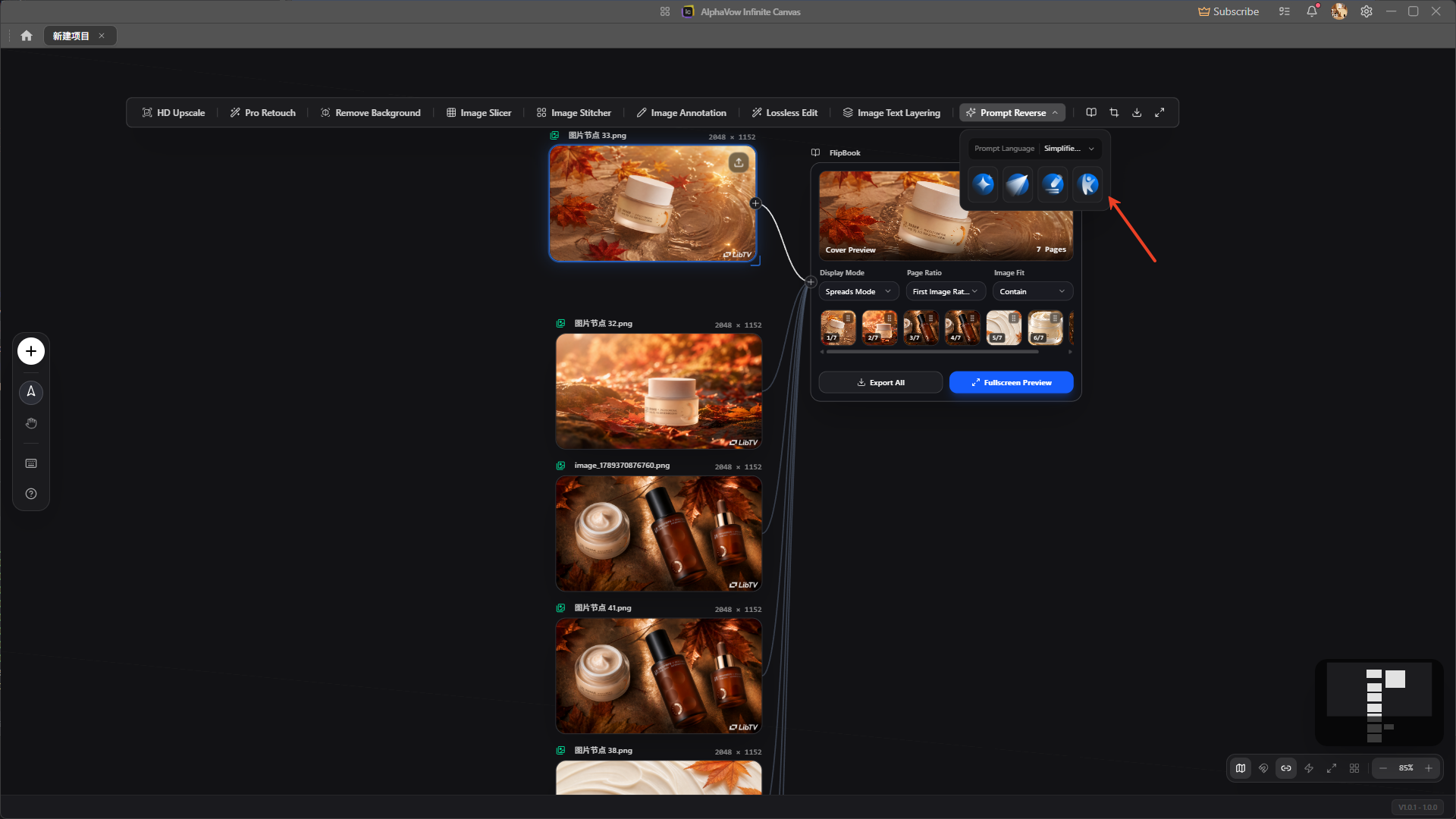This screenshot has width=1456, height=819.
Task: Open the notifications bell icon
Action: click(x=1312, y=11)
